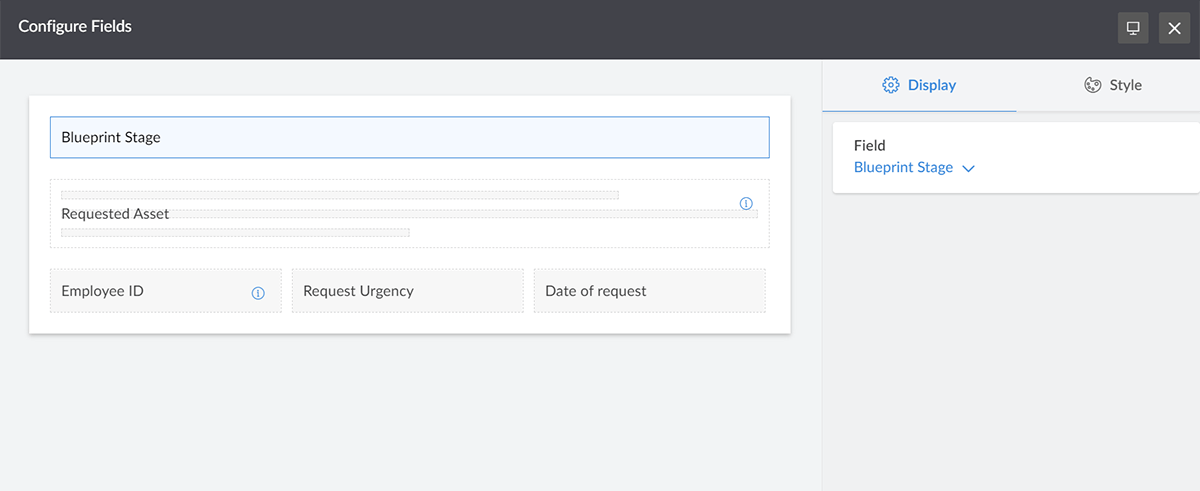Click the Field label in Display panel
1200x491 pixels.
870,145
